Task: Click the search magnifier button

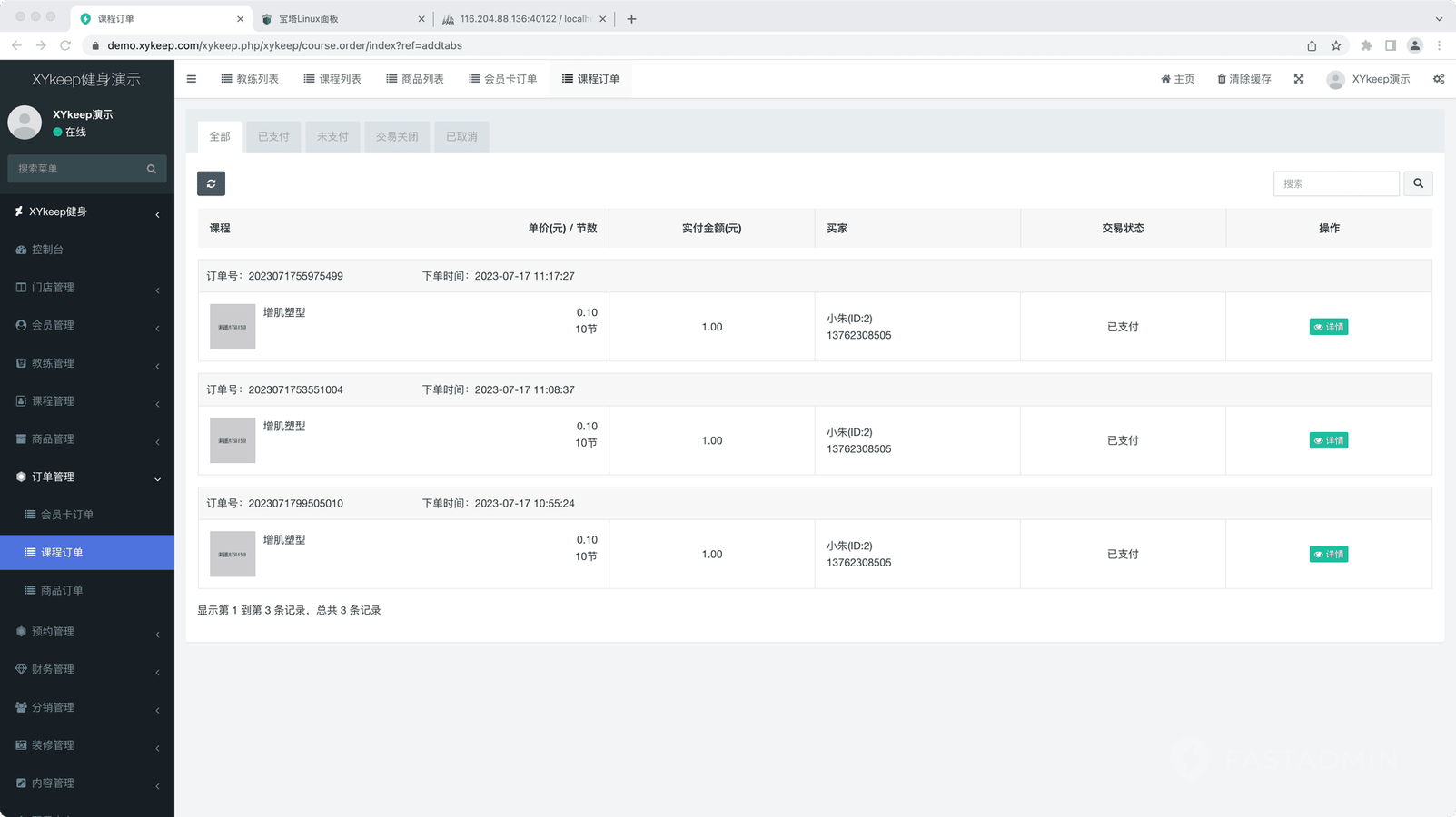Action: tap(1418, 183)
